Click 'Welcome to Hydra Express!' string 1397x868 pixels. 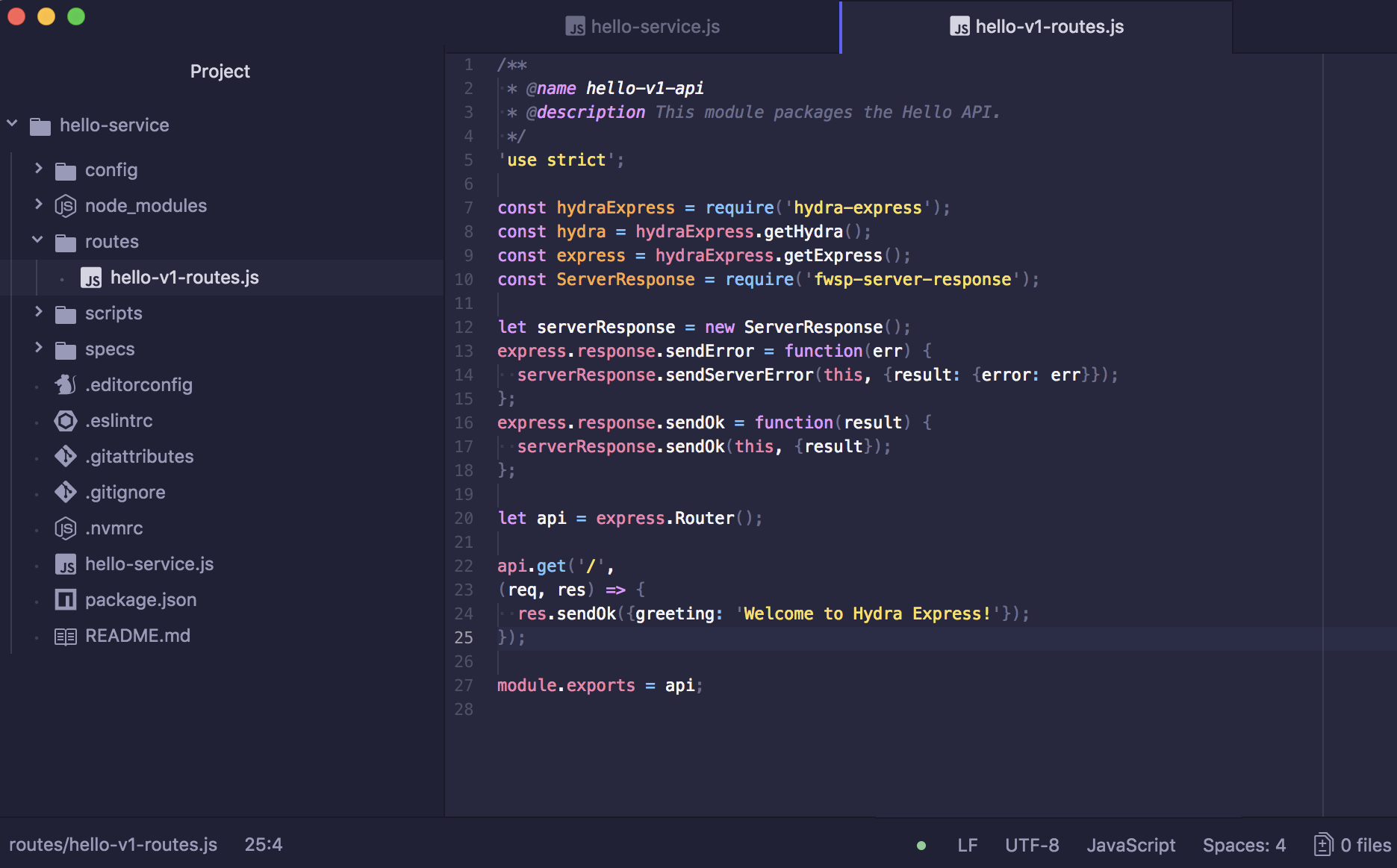867,614
